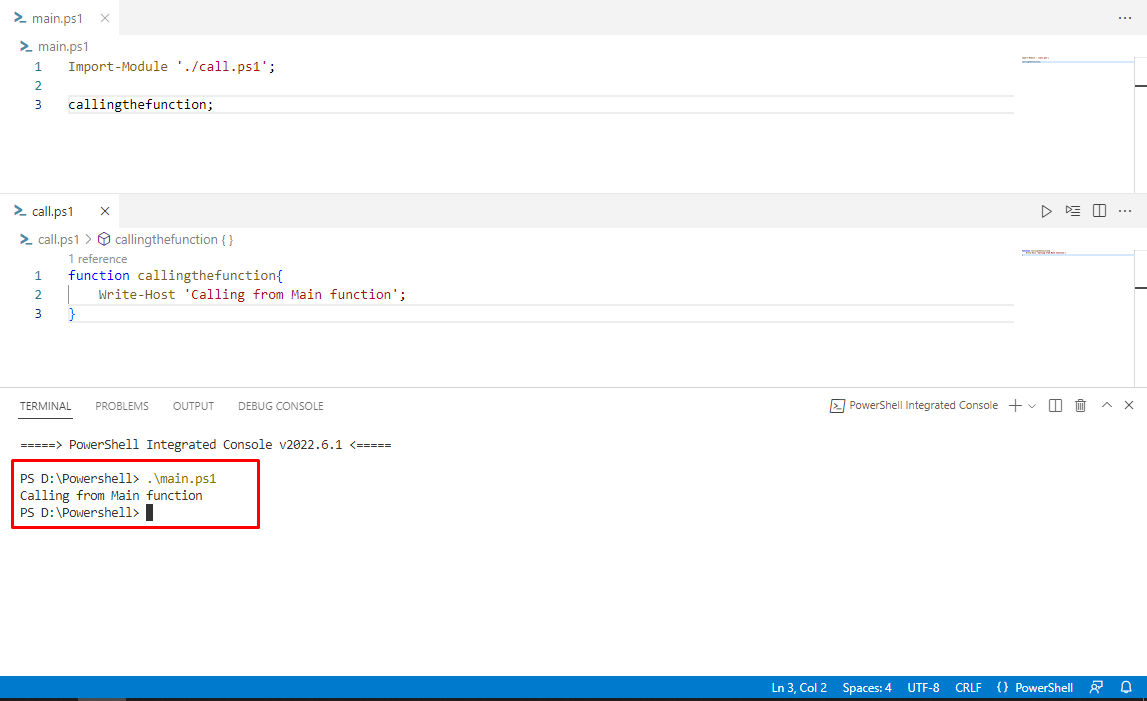Open the launch profile dropdown chevron

click(x=1031, y=406)
